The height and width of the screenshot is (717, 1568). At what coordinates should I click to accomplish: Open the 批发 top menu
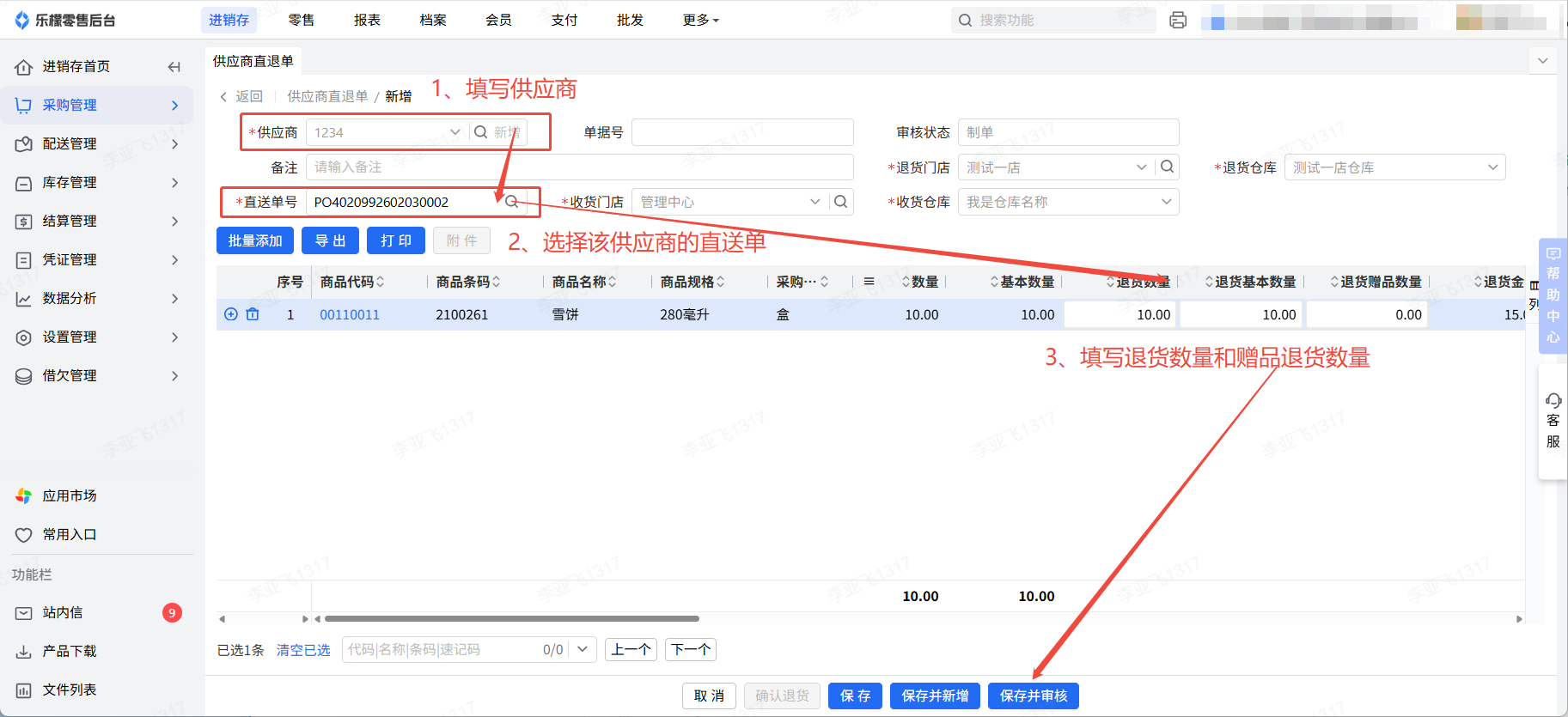(630, 20)
